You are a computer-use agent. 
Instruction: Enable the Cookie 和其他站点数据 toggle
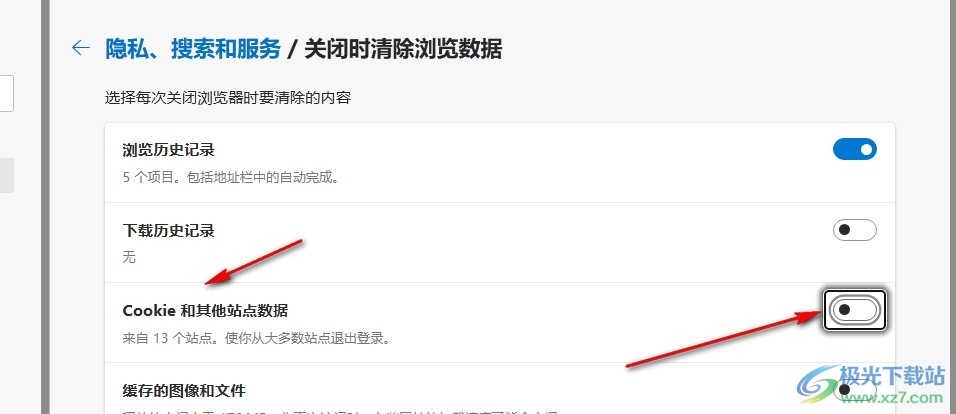(x=854, y=310)
